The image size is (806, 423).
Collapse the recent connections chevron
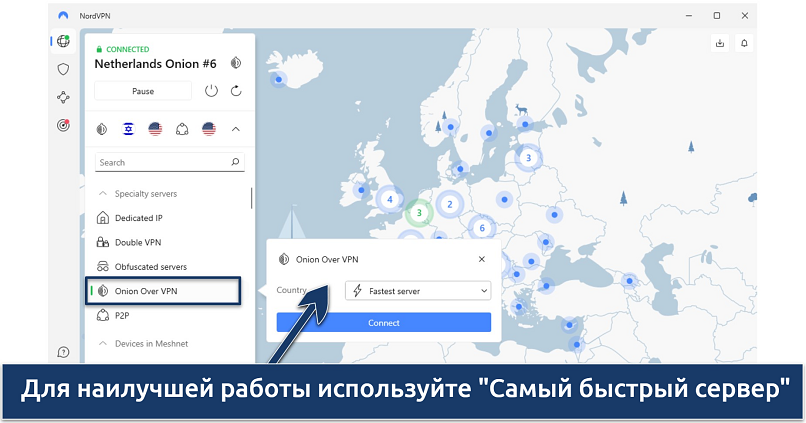[236, 128]
